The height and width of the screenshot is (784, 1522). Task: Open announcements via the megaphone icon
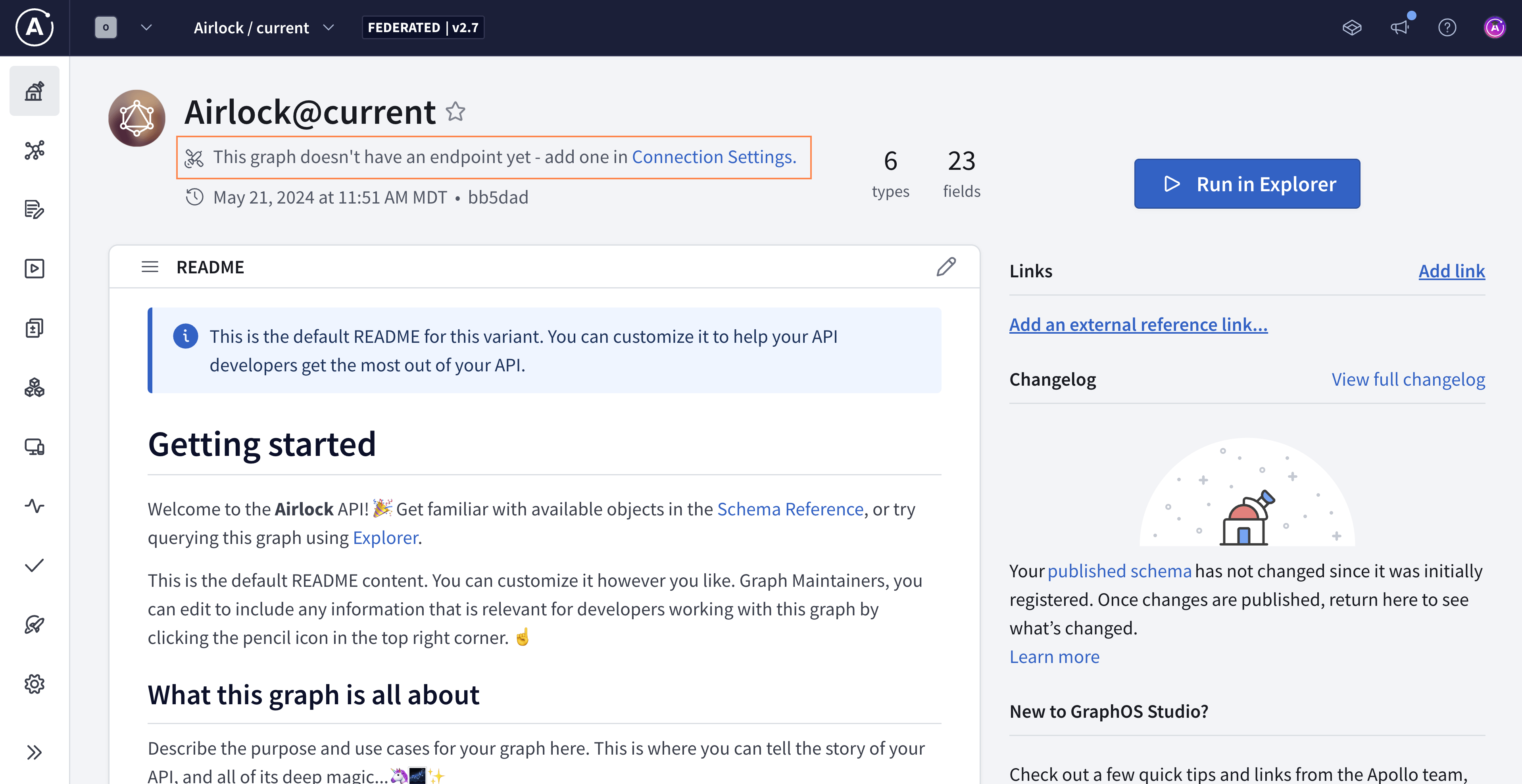(x=1400, y=28)
